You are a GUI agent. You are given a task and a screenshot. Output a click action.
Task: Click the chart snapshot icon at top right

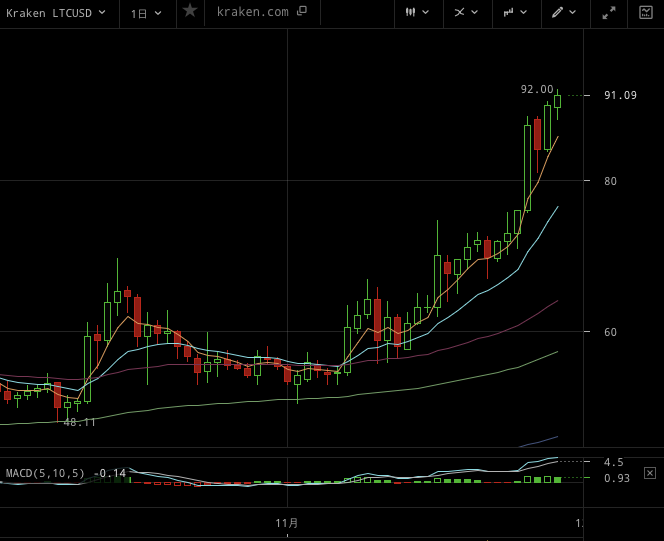[646, 12]
